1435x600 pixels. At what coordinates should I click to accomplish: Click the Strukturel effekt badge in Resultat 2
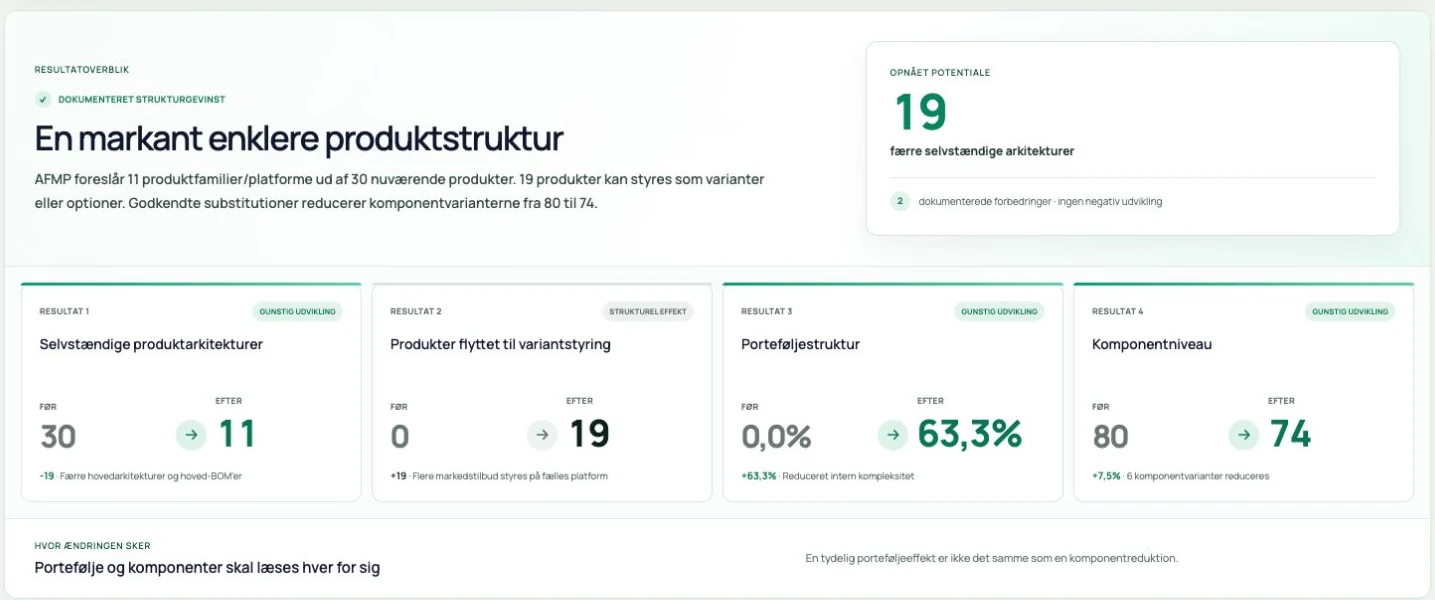[648, 311]
